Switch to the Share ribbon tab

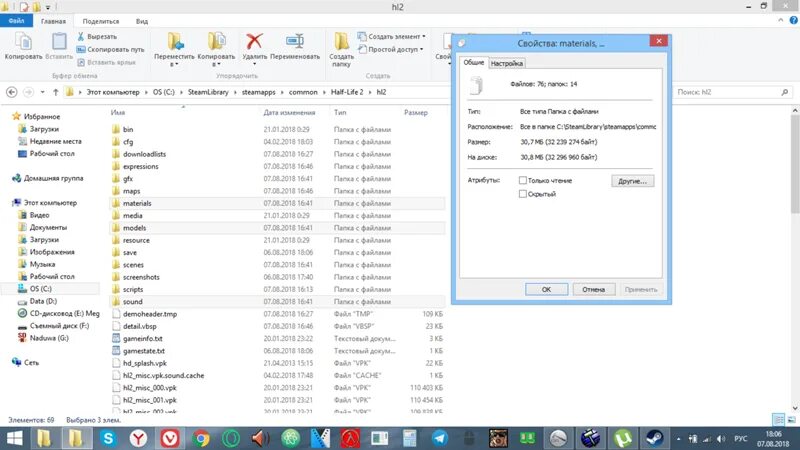[101, 21]
